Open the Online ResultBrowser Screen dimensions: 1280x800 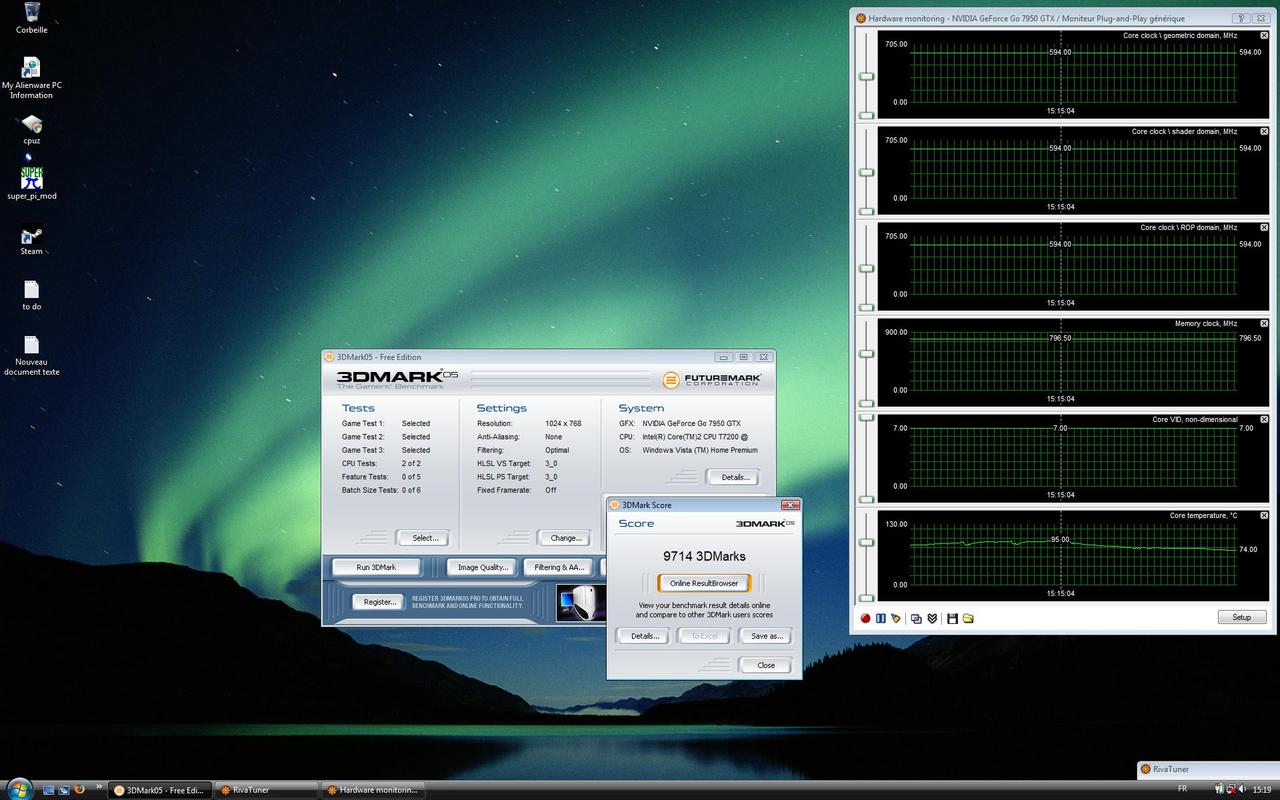tap(704, 583)
